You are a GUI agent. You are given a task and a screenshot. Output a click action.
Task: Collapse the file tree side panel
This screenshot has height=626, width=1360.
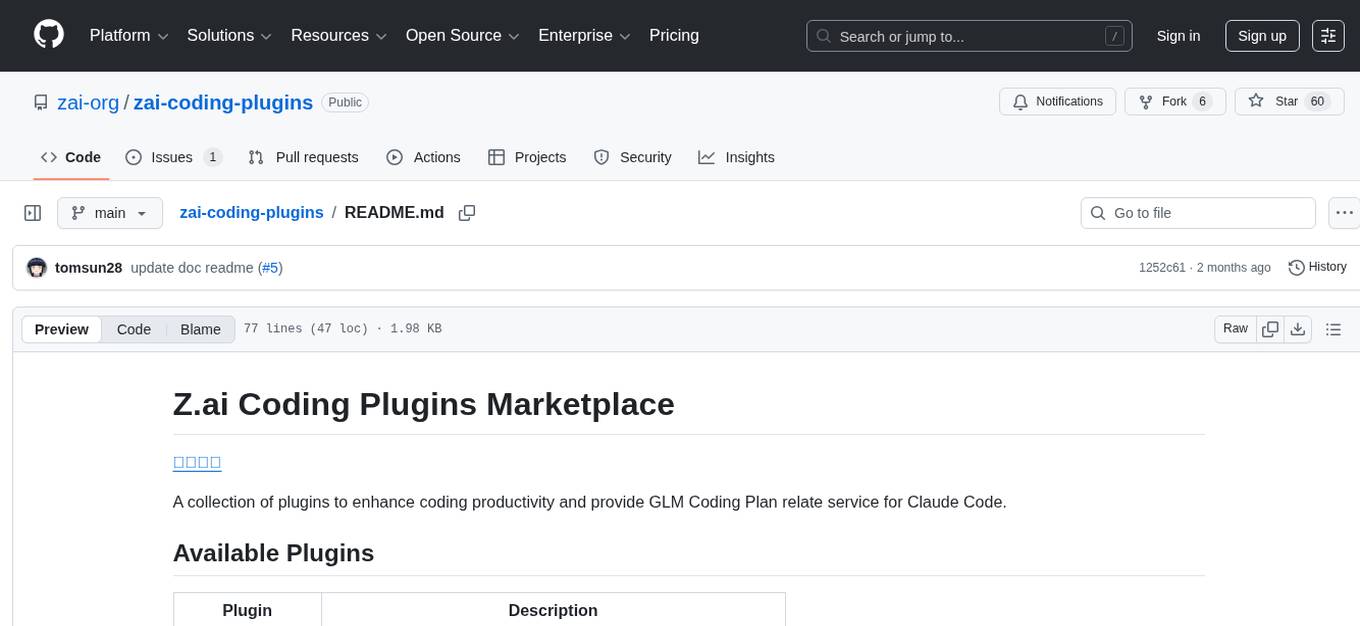[x=32, y=212]
